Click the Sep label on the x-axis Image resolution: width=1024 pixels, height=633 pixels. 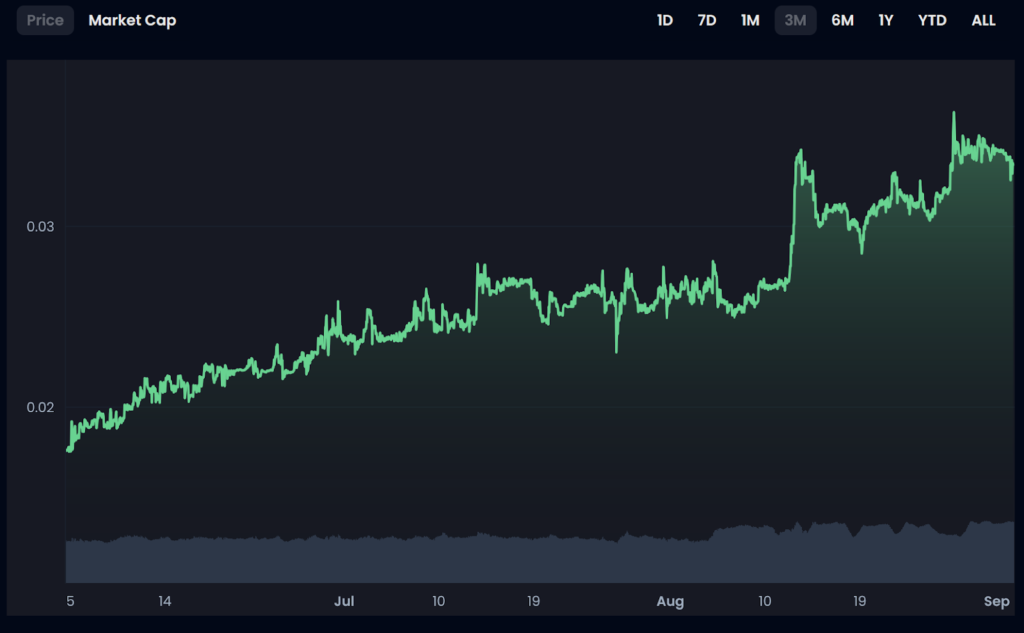[x=996, y=601]
